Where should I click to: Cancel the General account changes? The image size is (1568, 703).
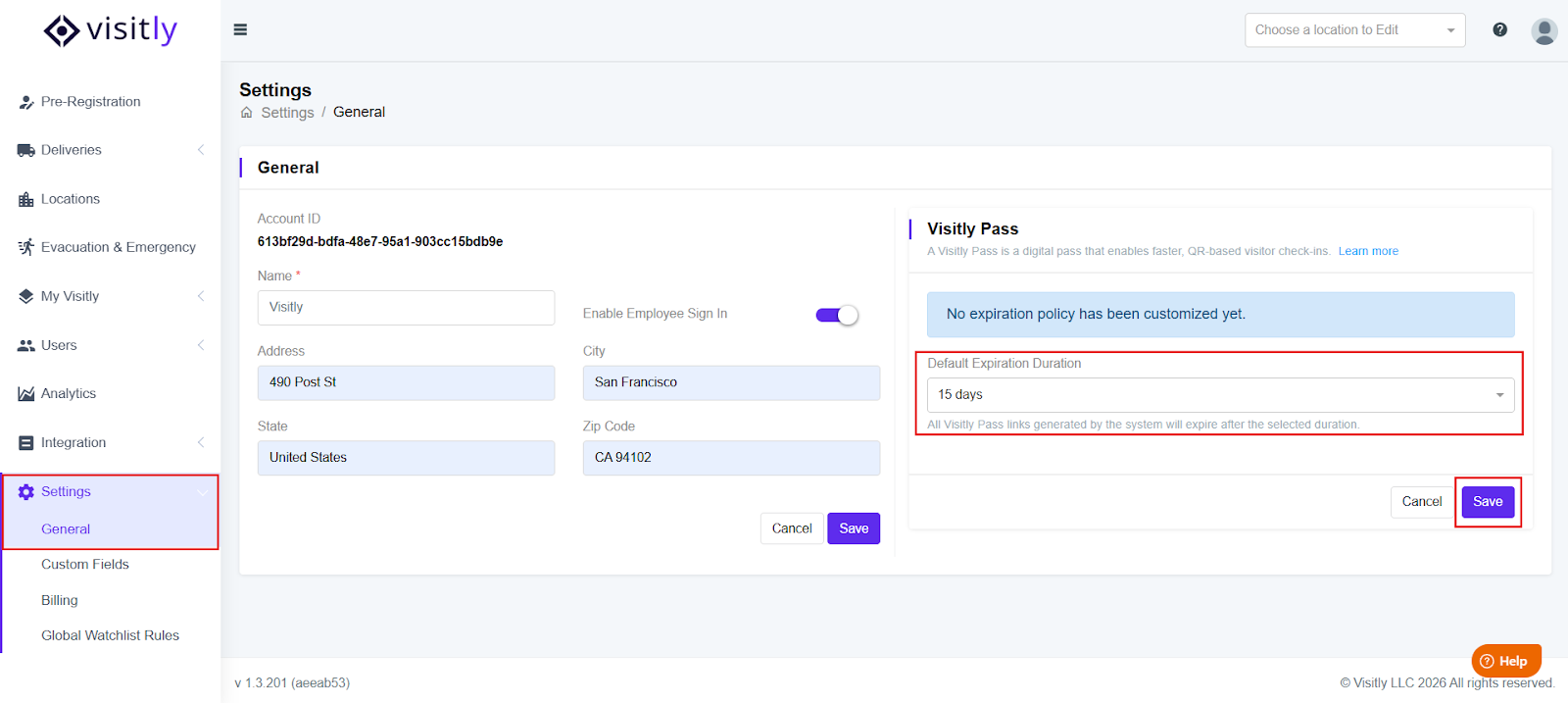pyautogui.click(x=792, y=528)
